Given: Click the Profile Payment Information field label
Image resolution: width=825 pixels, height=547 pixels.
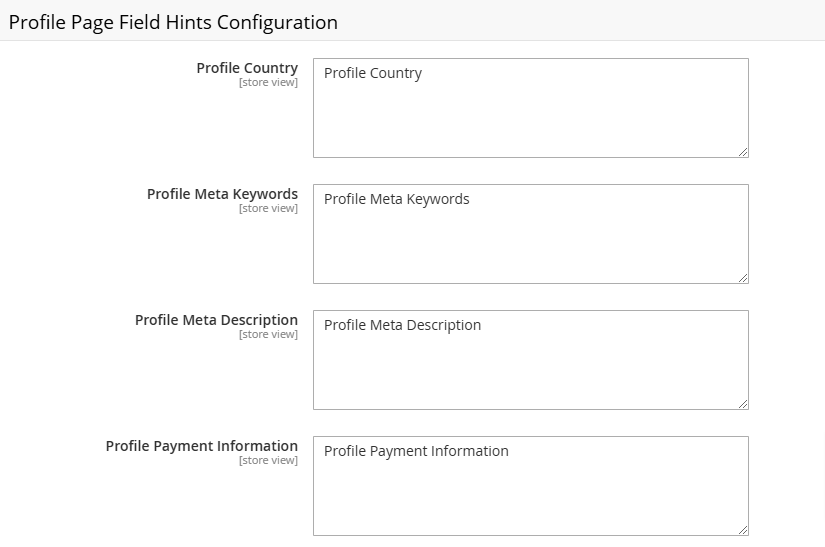Looking at the screenshot, I should [x=202, y=446].
